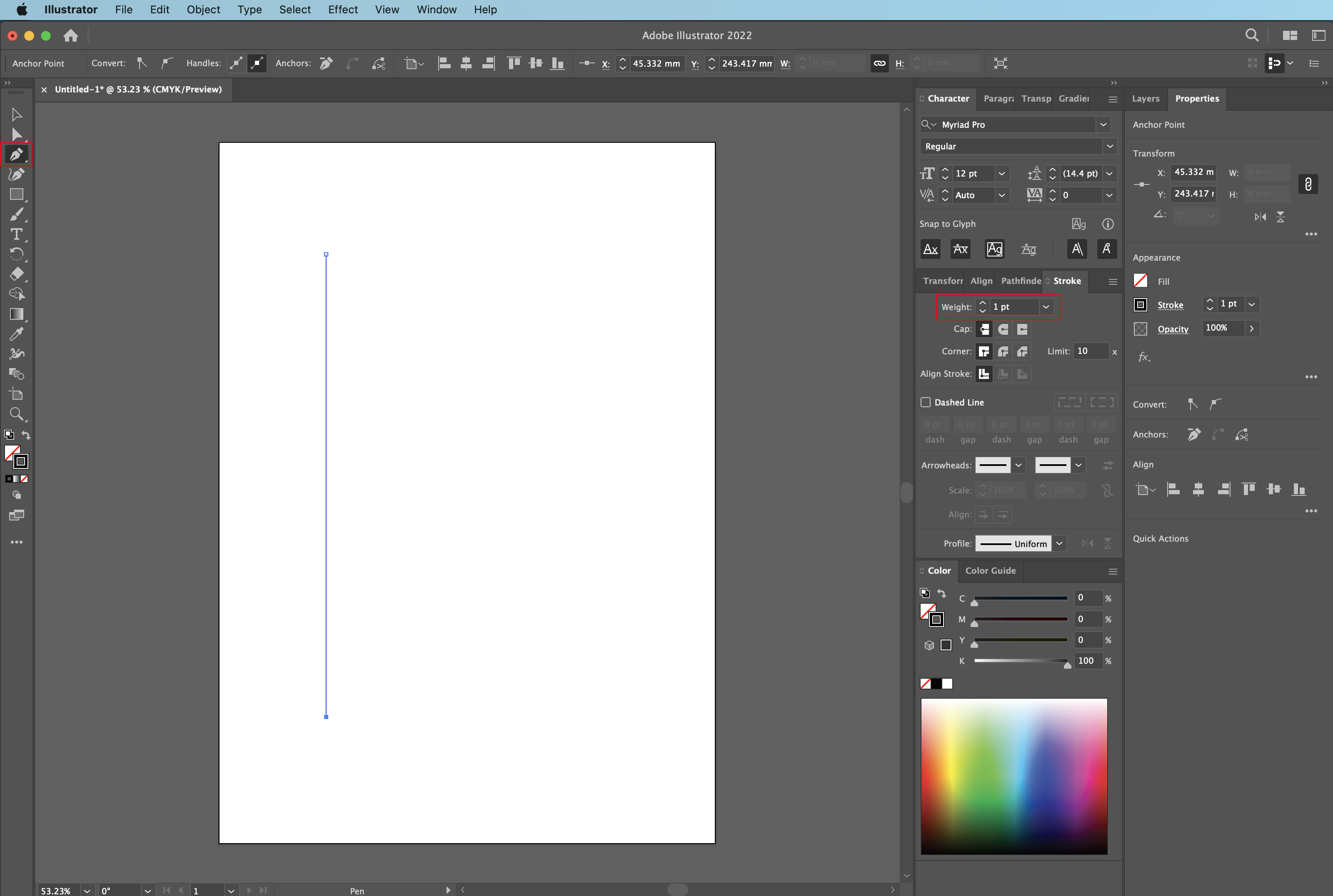Expand the Myriad Pro font family dropdown
Screen dimensions: 1333x896
click(x=1103, y=124)
